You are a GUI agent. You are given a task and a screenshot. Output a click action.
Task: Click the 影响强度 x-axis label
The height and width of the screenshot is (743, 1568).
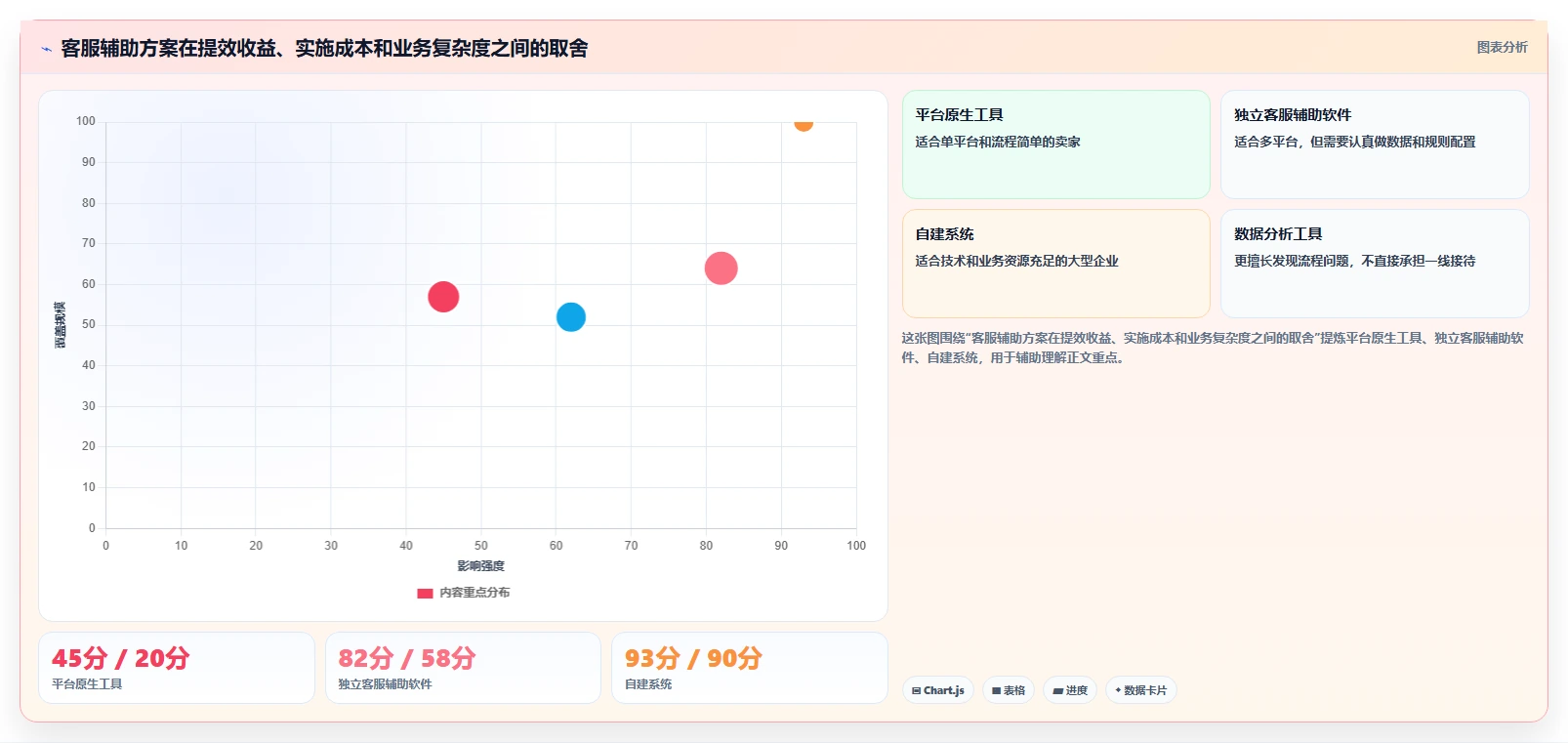(481, 566)
